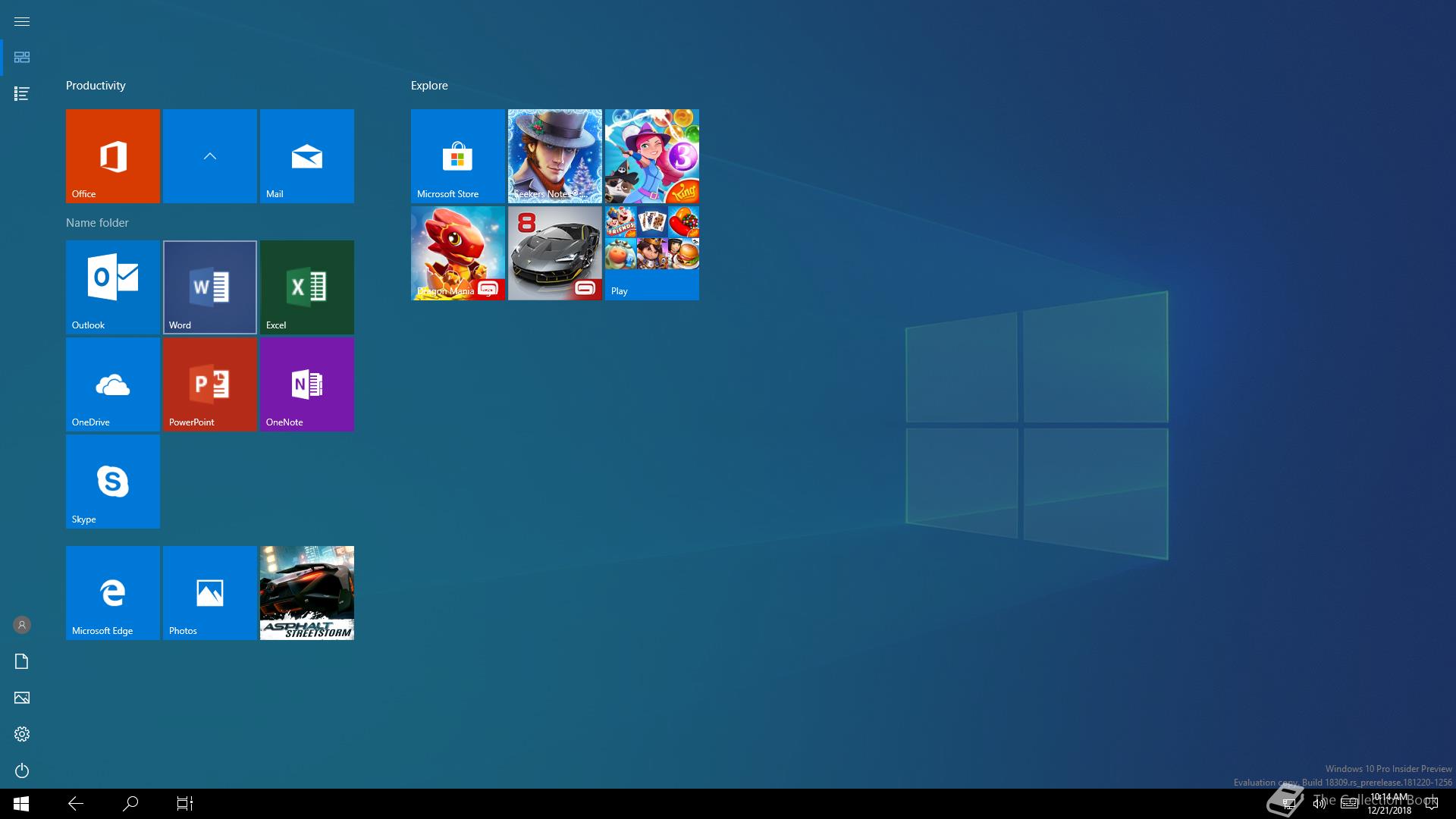Launch Outlook from the folder
The height and width of the screenshot is (819, 1456).
[x=113, y=287]
